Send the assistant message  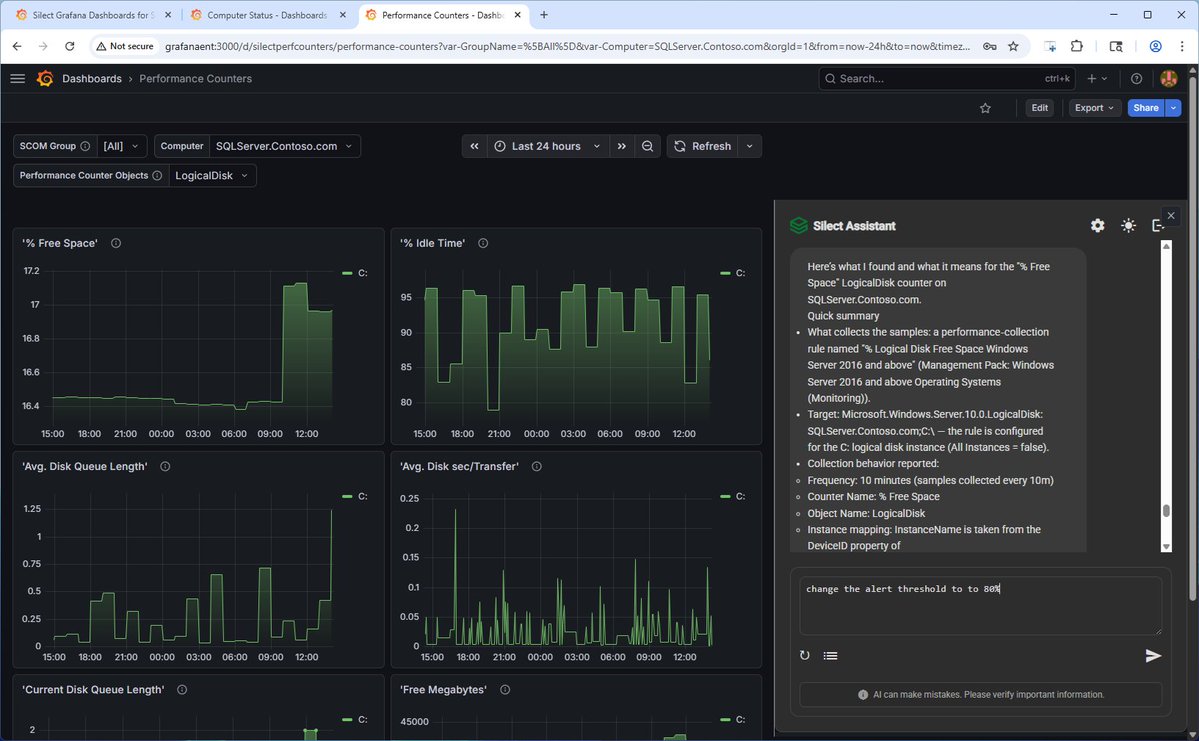point(1152,655)
